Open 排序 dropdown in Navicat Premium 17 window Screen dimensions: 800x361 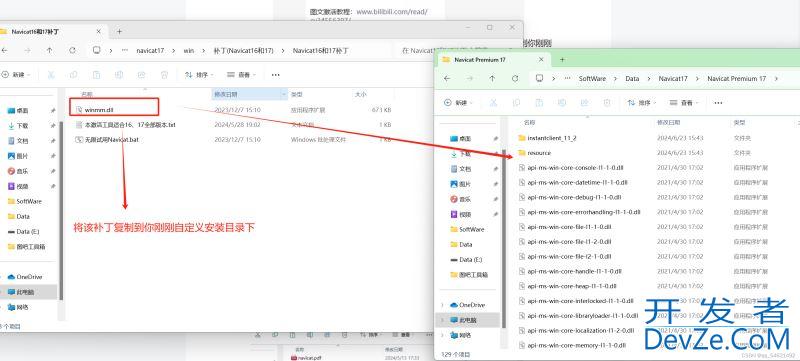pos(642,102)
